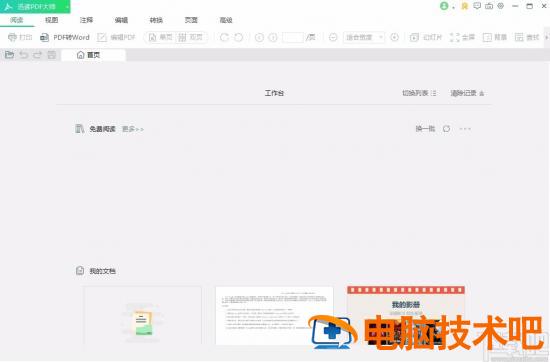Click the 免费阅读 books icon
This screenshot has height=362, width=550.
click(80, 129)
